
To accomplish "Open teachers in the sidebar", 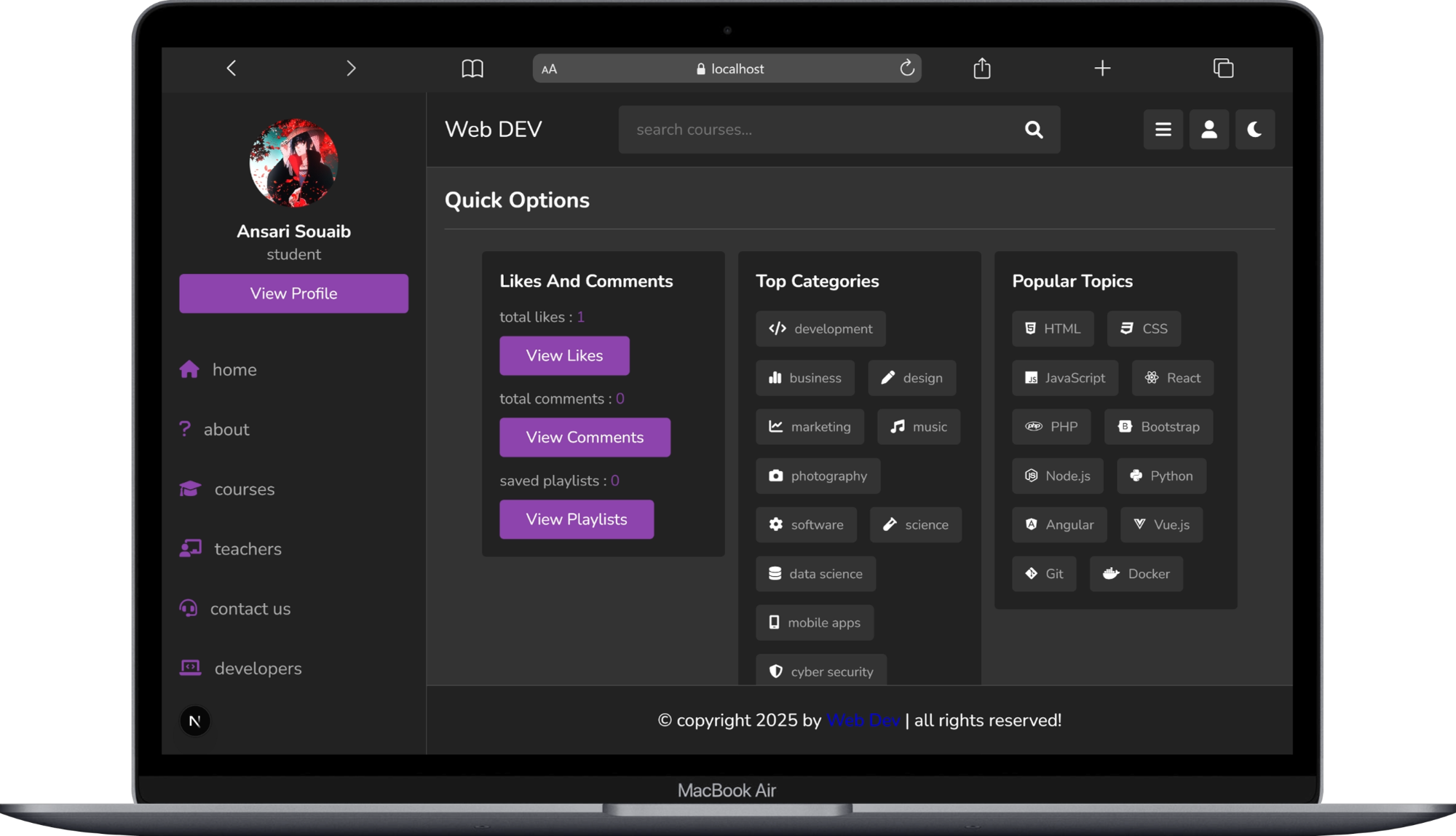I will coord(231,549).
